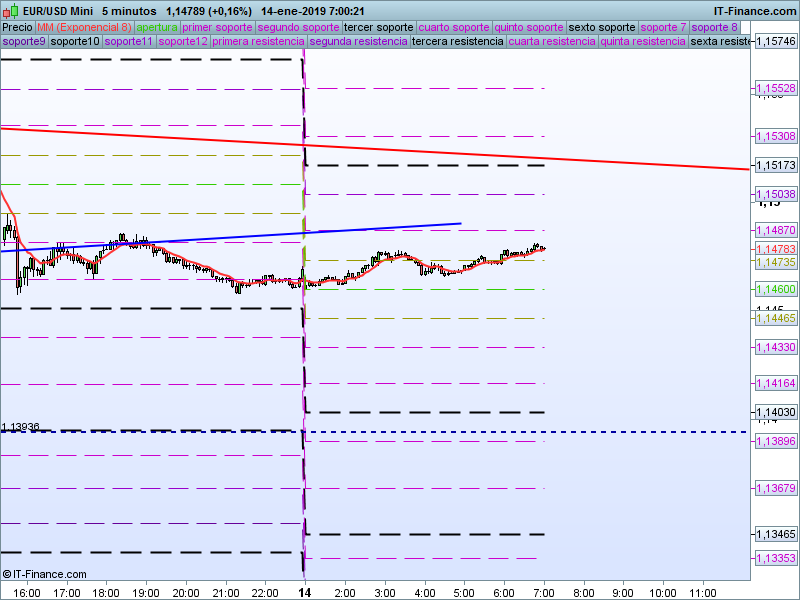Click the day 14 marker on time axis
Viewport: 800px width, 600px height.
coord(304,592)
